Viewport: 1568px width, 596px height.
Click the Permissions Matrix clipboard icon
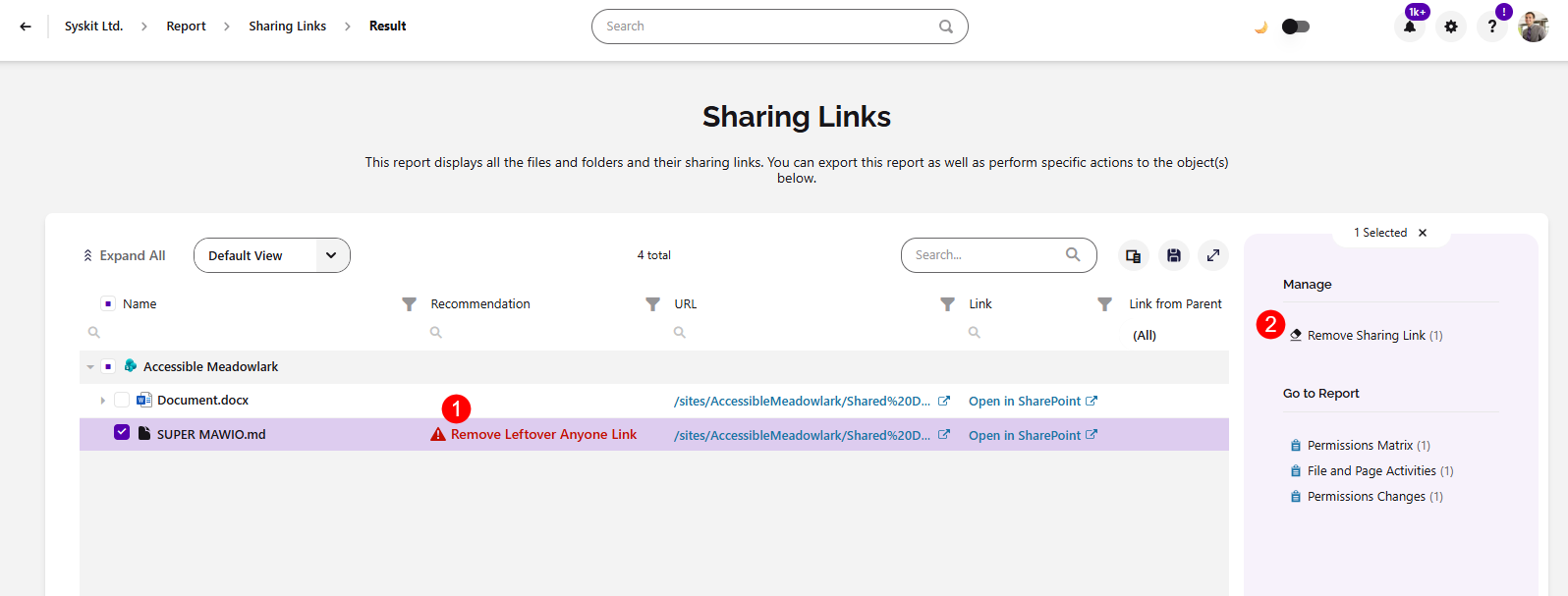[1296, 446]
